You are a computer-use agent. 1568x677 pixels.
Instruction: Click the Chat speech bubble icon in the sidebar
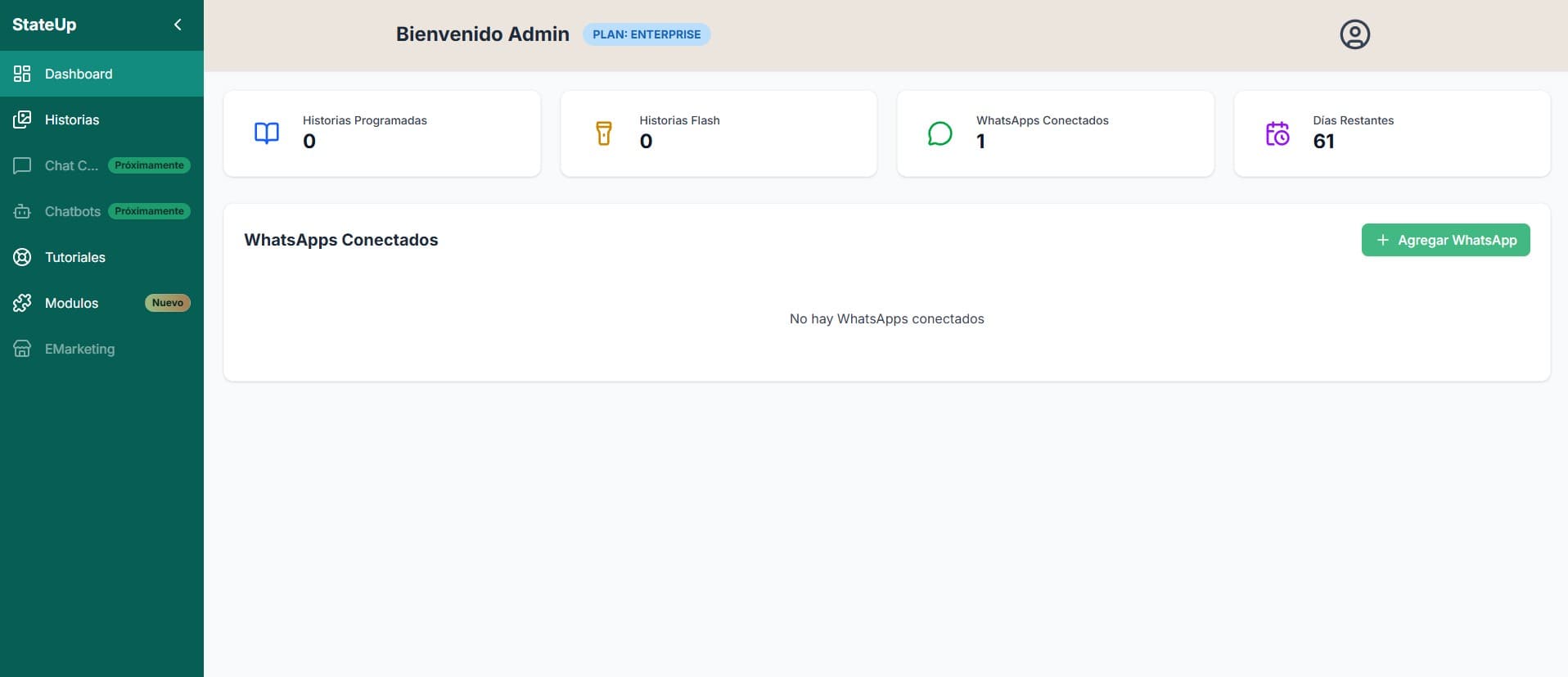[22, 165]
